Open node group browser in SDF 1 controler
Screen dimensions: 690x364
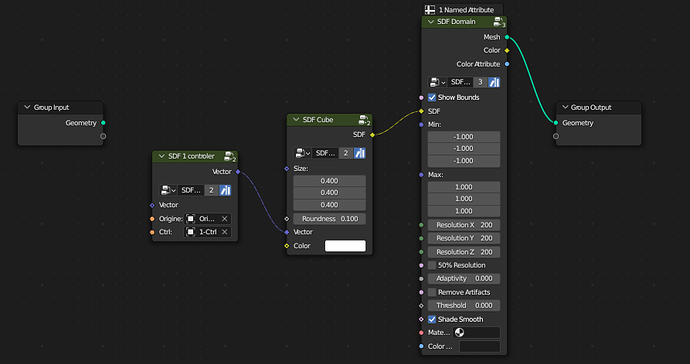[x=168, y=190]
